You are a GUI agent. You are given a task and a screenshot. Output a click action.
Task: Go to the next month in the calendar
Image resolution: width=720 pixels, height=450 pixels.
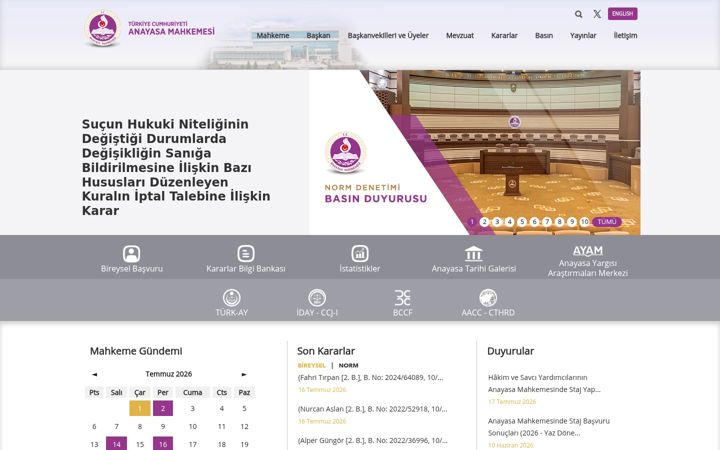click(x=244, y=374)
